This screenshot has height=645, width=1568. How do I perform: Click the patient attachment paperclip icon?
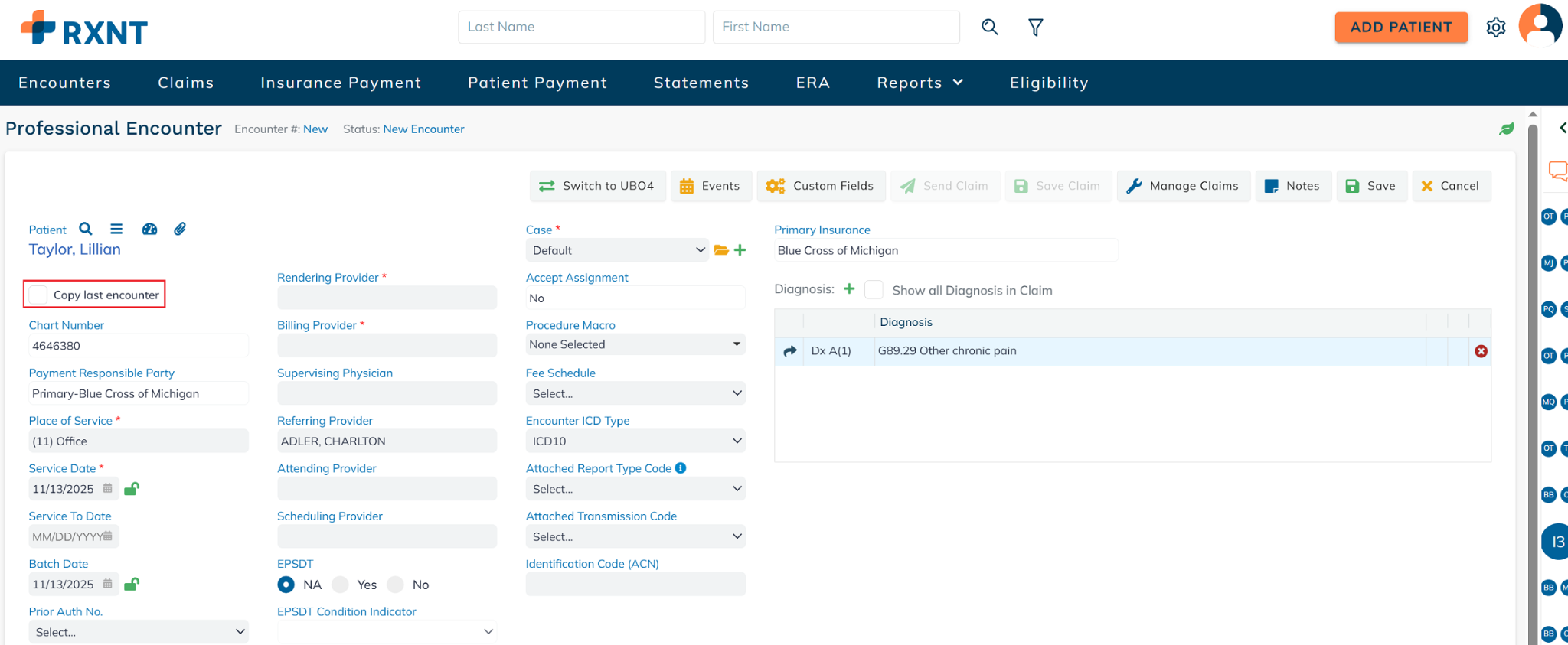pos(180,229)
